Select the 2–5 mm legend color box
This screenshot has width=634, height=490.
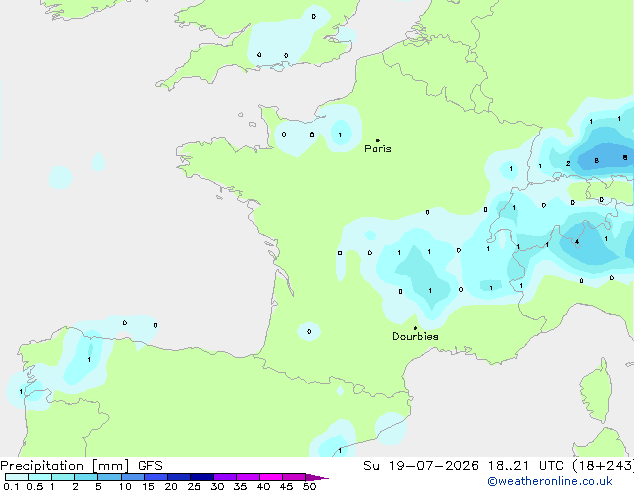(86, 477)
